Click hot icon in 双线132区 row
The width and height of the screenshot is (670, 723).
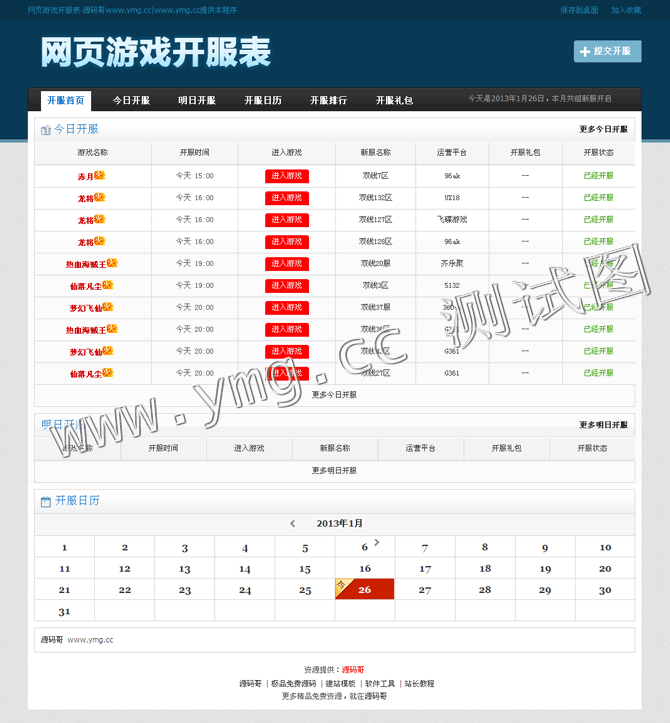[100, 197]
